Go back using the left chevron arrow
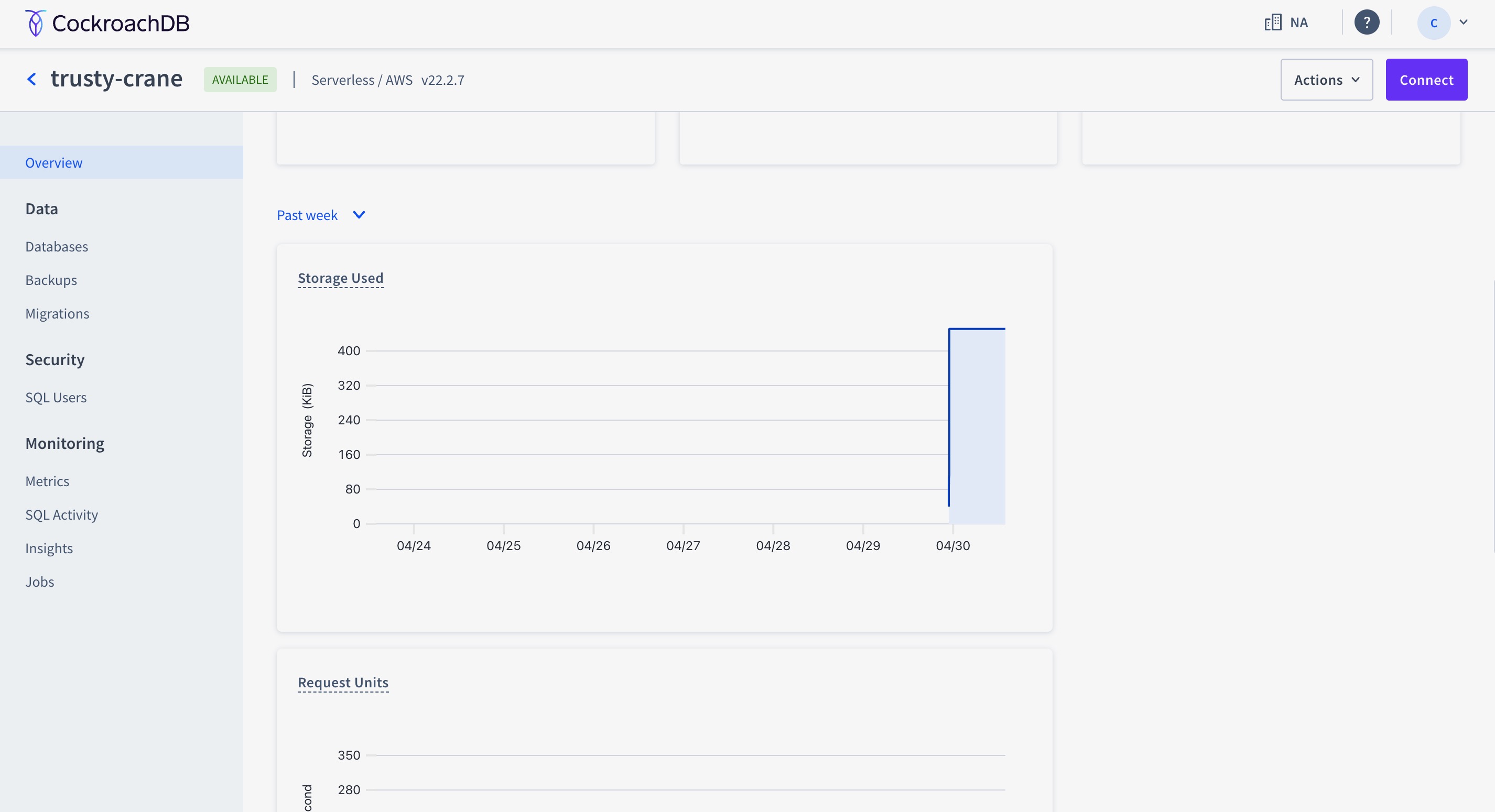The height and width of the screenshot is (812, 1495). coord(32,79)
